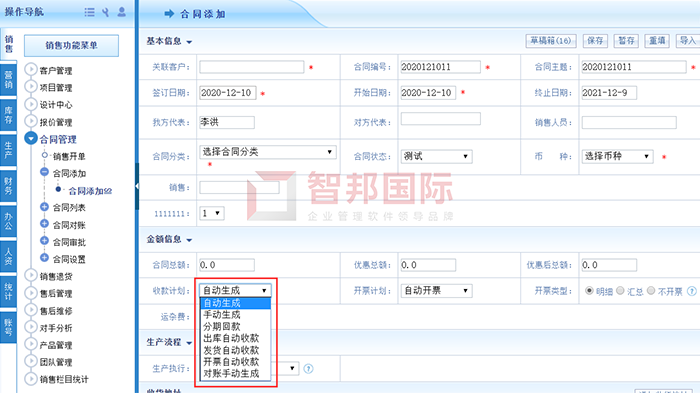Image resolution: width=700 pixels, height=393 pixels.
Task: Open the 合同添加02 tree link
Action: (x=90, y=191)
